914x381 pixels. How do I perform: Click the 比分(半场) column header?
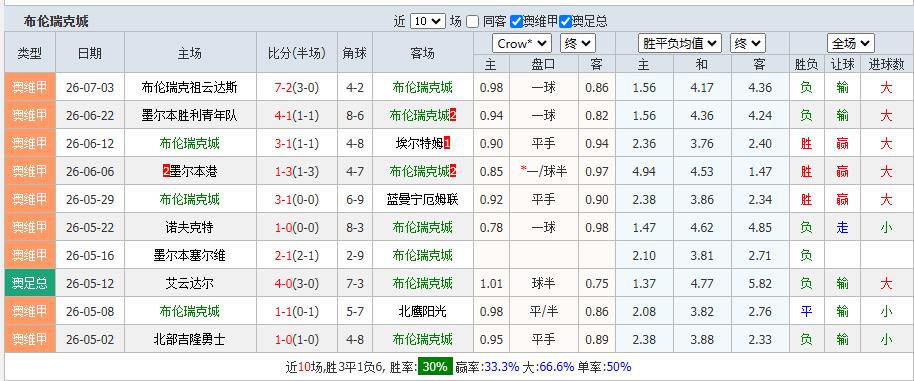[x=297, y=54]
